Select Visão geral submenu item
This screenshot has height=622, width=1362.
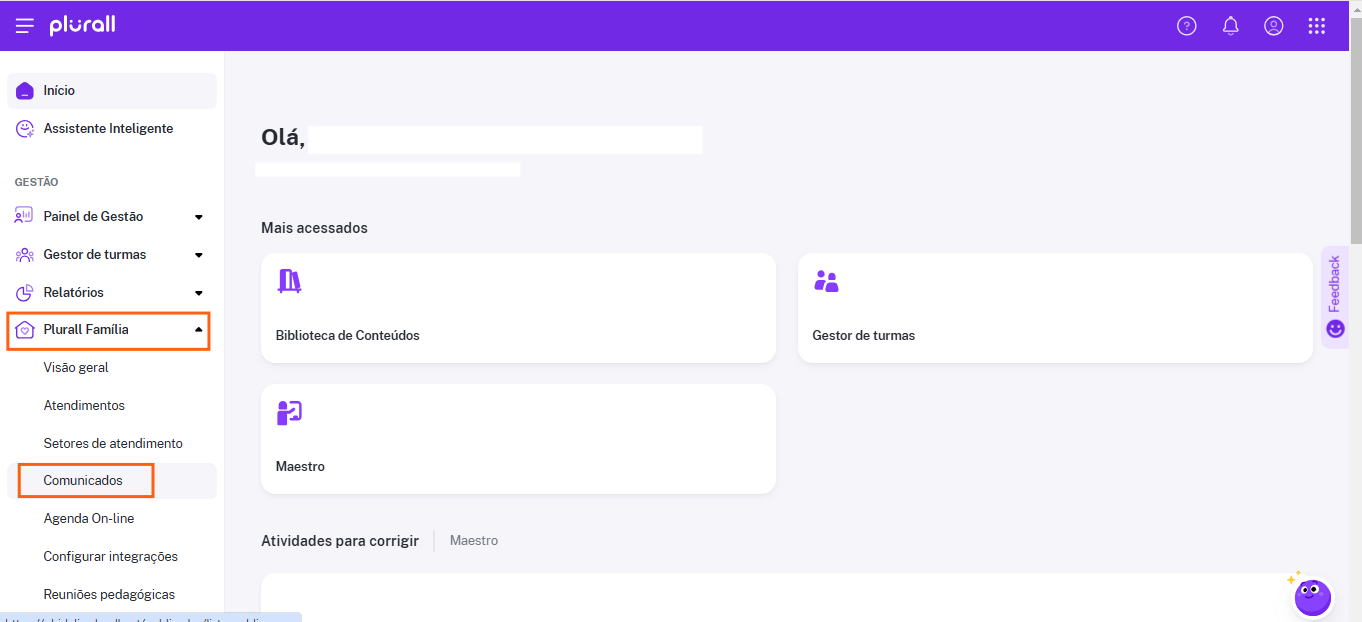pyautogui.click(x=76, y=367)
